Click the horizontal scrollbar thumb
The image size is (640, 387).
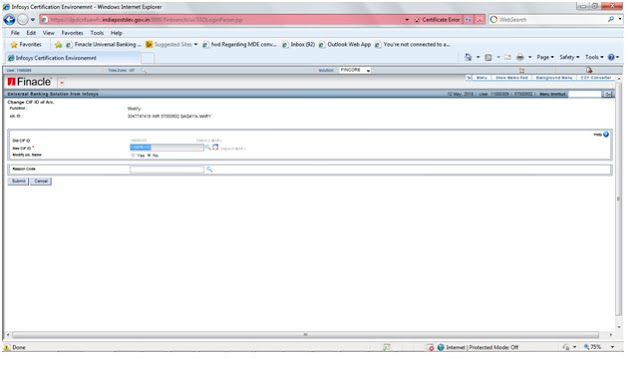(x=305, y=335)
